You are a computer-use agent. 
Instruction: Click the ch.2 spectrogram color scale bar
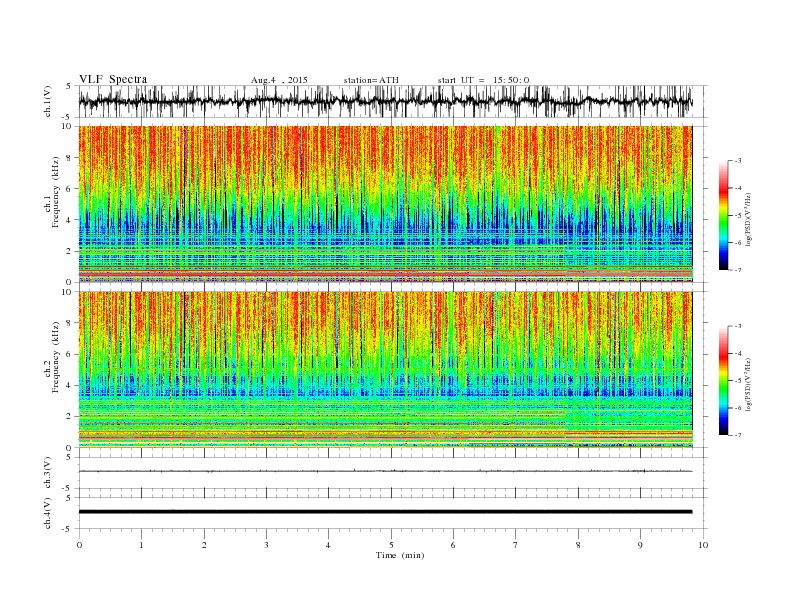tap(723, 381)
